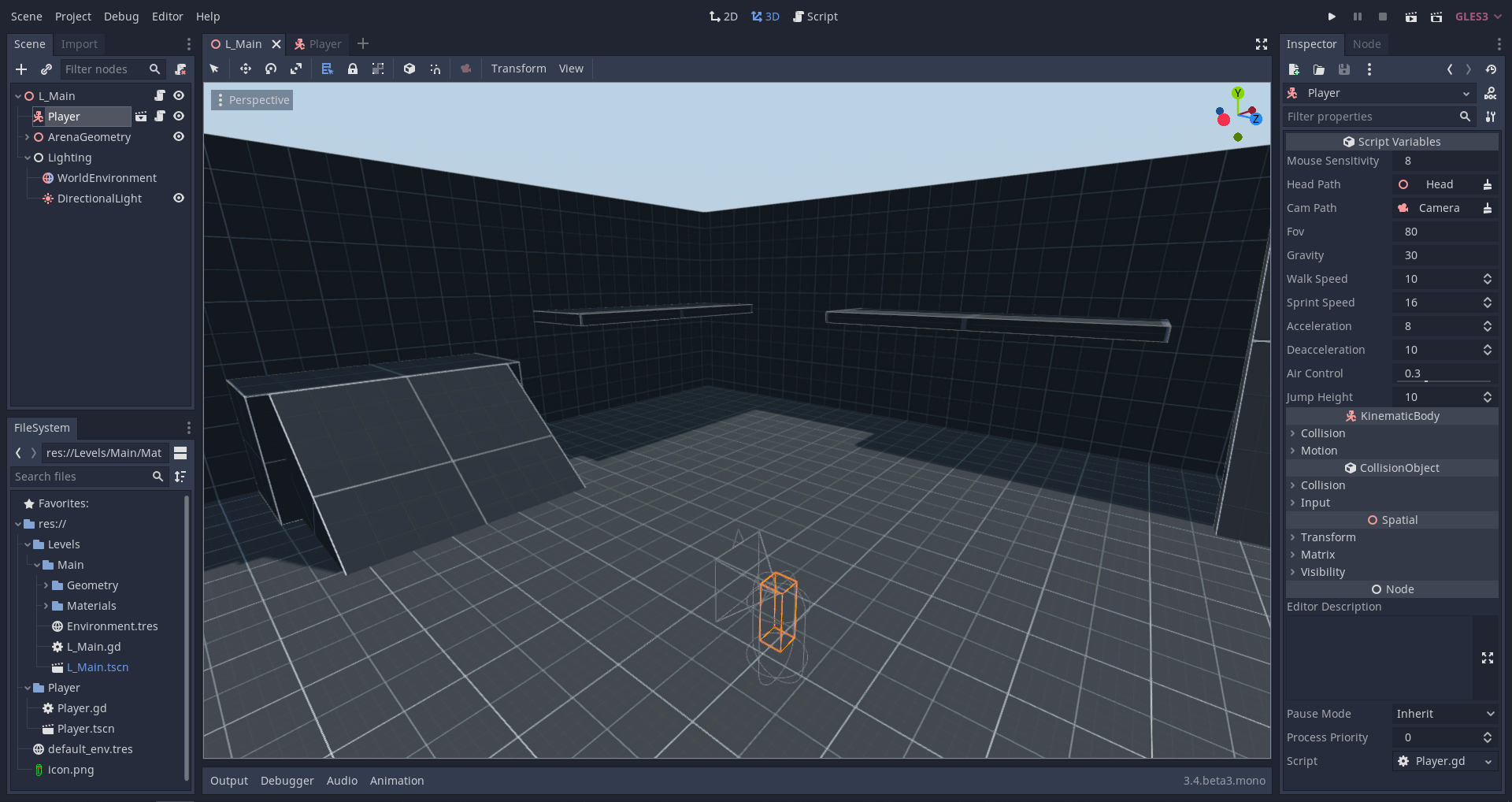Lock the selected object with the padlock icon
Screen dimensions: 1512x802
click(x=353, y=69)
